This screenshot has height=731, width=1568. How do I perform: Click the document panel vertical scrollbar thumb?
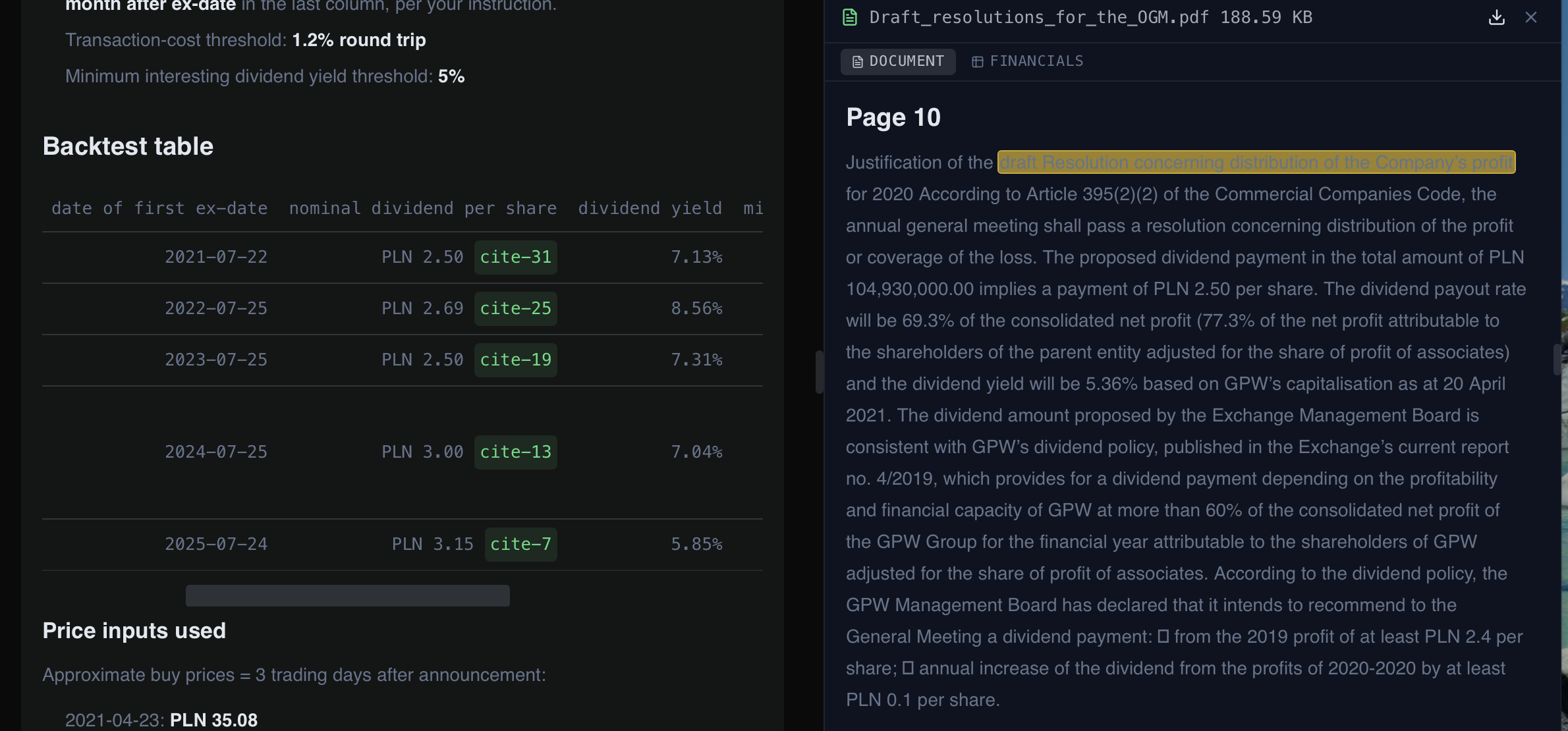click(x=1557, y=360)
